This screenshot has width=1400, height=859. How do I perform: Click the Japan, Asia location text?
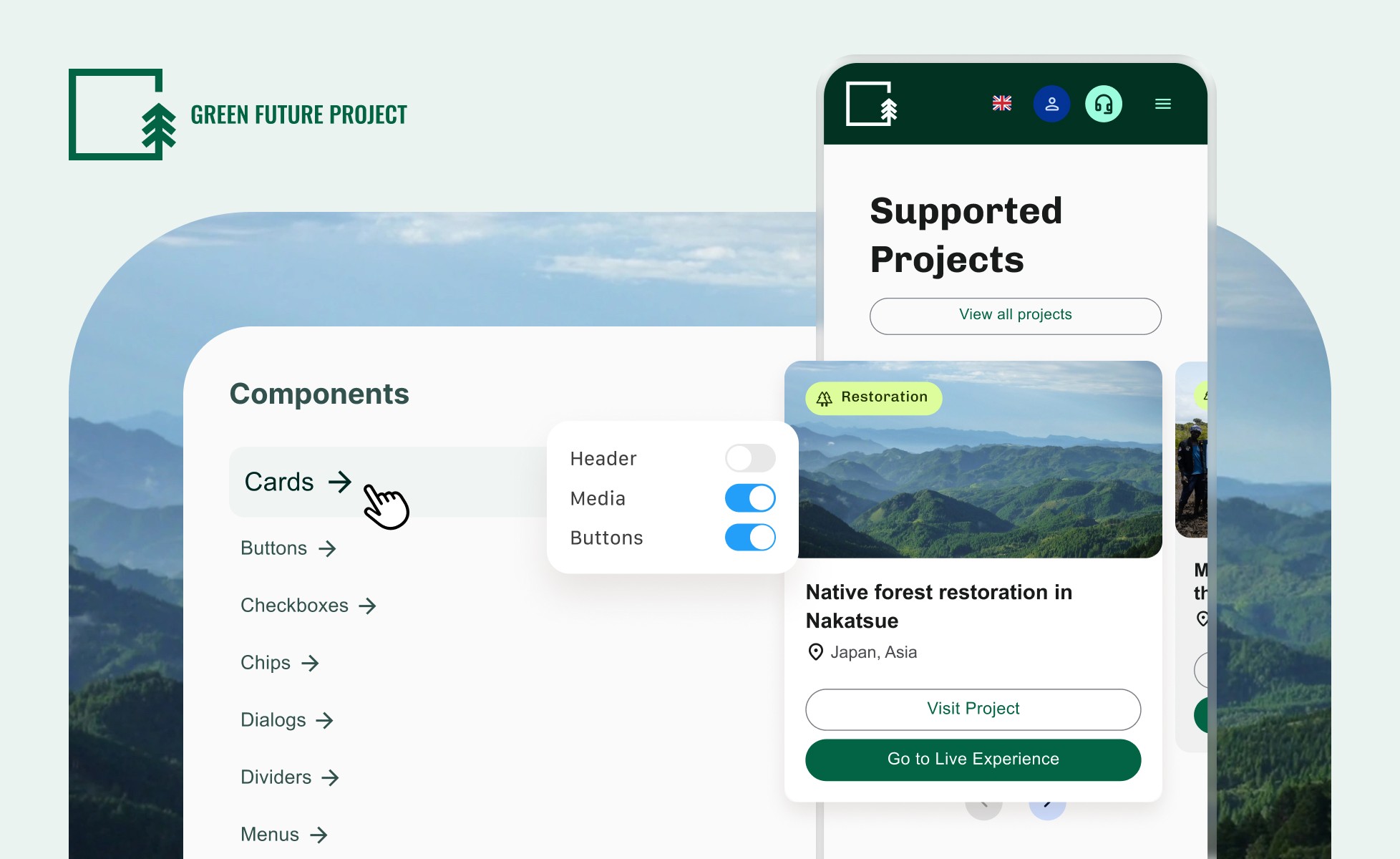(873, 652)
